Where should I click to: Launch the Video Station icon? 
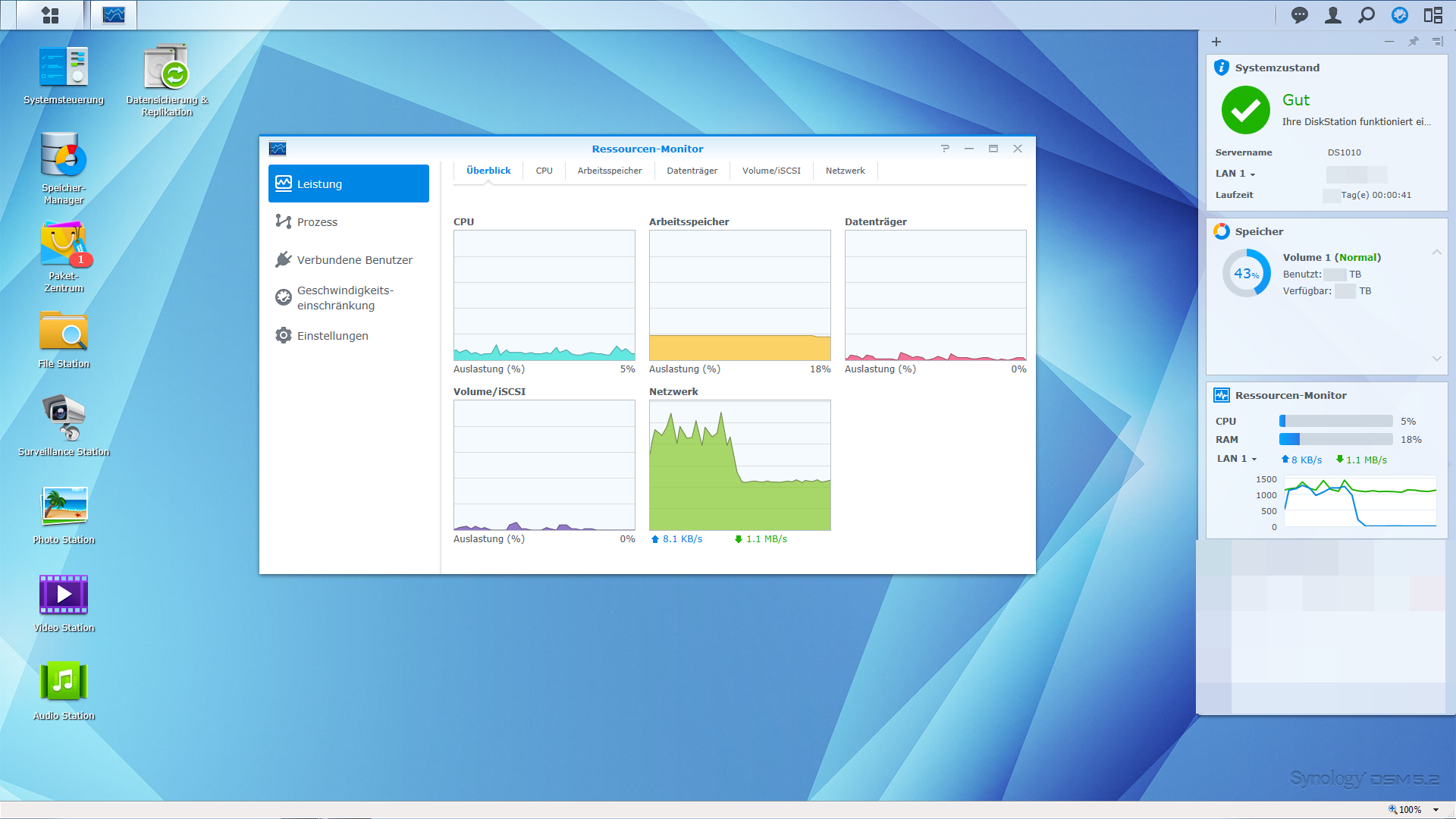tap(64, 595)
